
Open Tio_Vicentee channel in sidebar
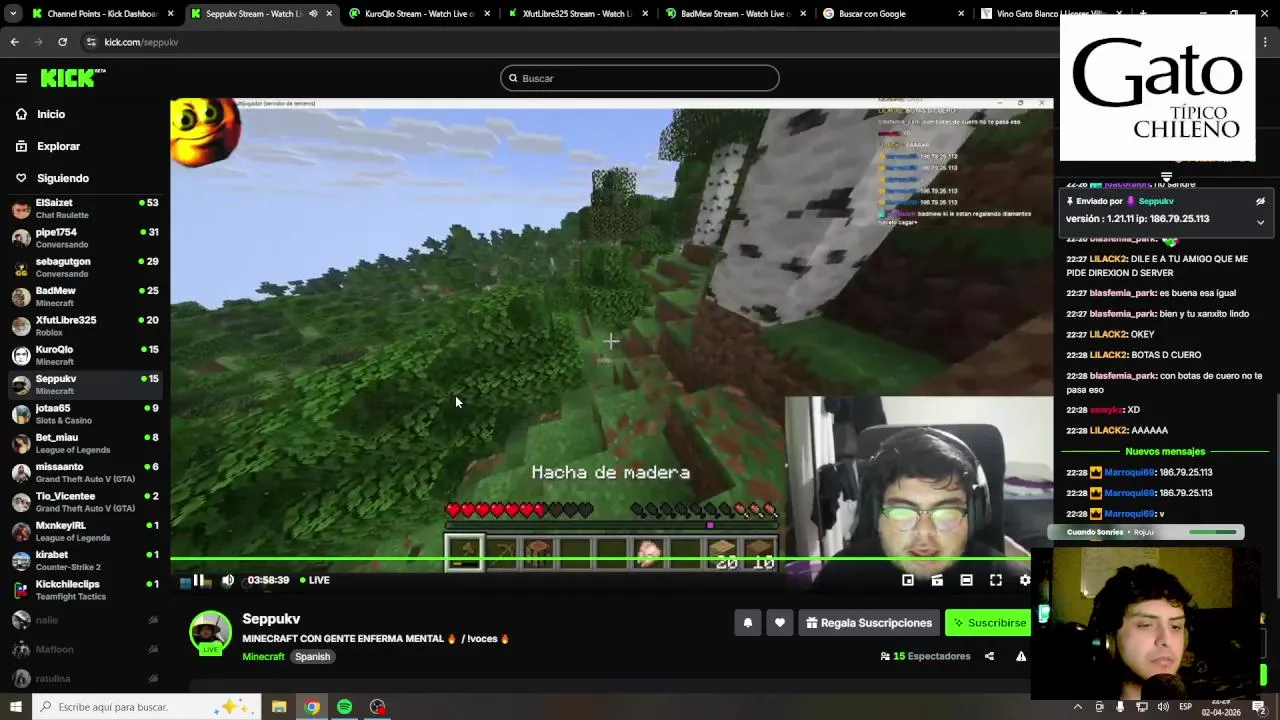[x=85, y=502]
